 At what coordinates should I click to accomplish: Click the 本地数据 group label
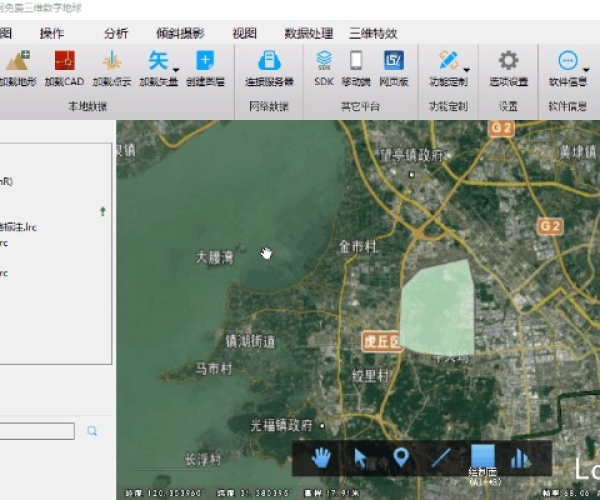pyautogui.click(x=88, y=106)
